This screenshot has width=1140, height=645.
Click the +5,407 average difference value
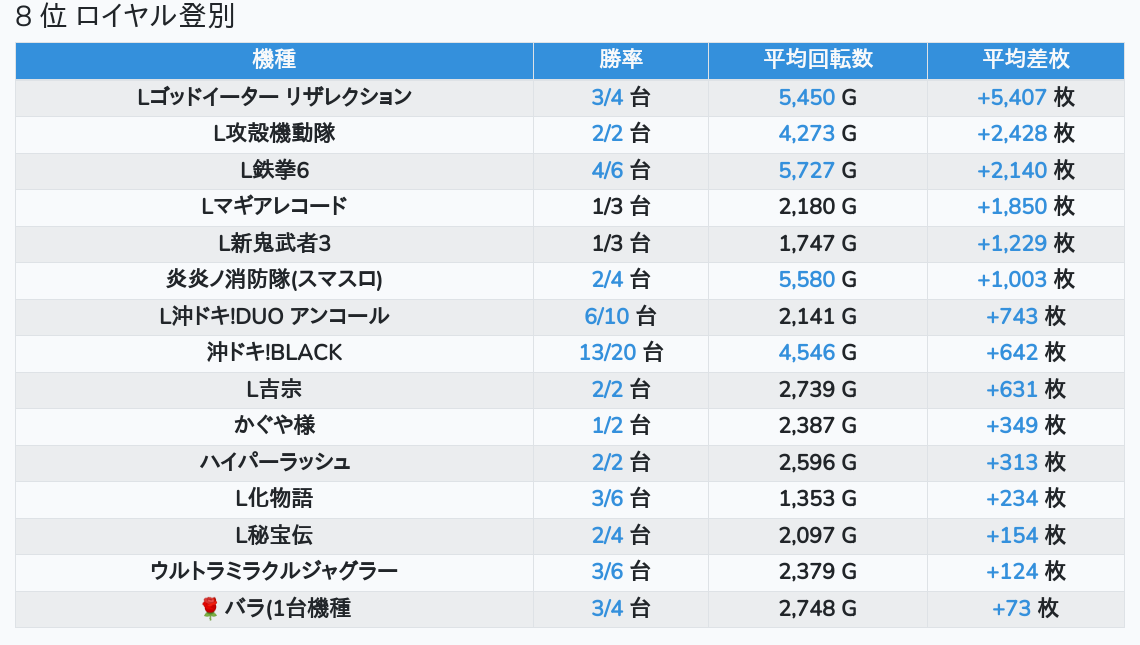[1012, 98]
